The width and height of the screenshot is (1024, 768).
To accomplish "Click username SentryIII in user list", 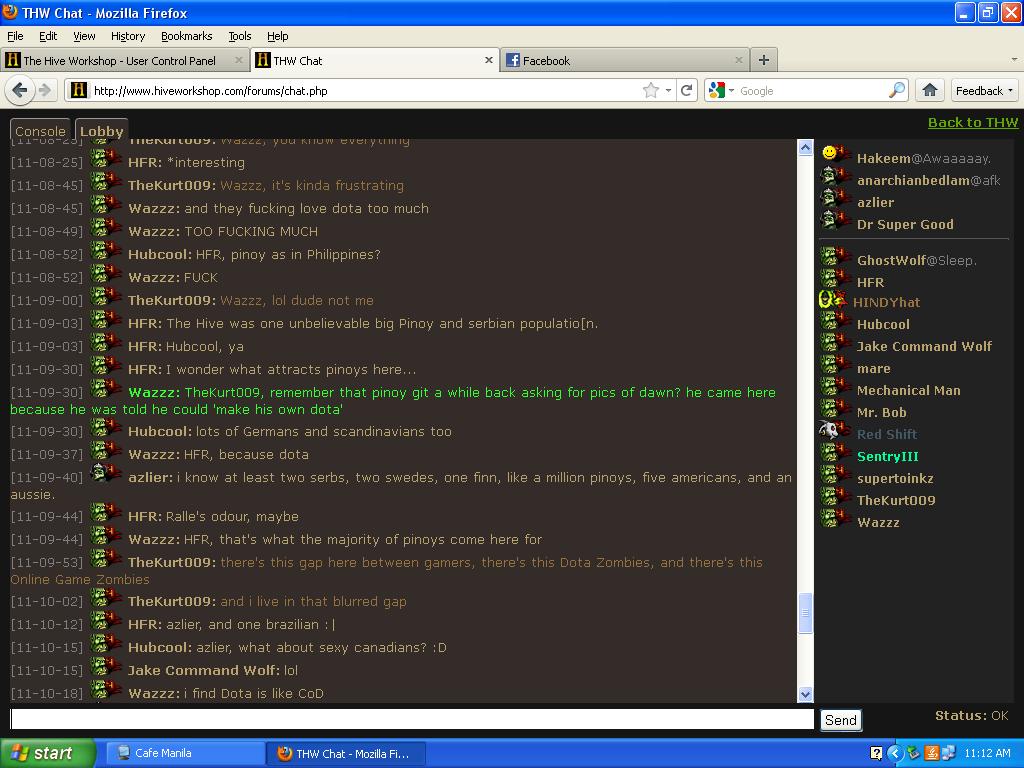I will click(x=888, y=456).
